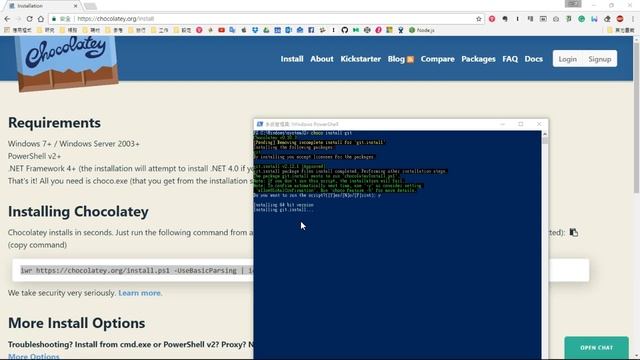Image resolution: width=640 pixels, height=360 pixels.
Task: Open the Kickstarter nav menu item
Action: coord(360,59)
